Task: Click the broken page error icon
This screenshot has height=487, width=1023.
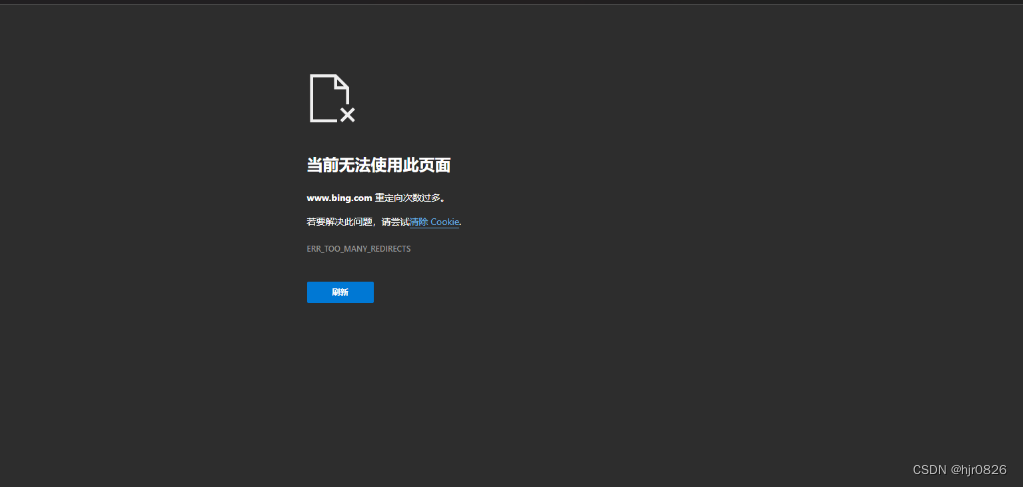Action: coord(332,98)
